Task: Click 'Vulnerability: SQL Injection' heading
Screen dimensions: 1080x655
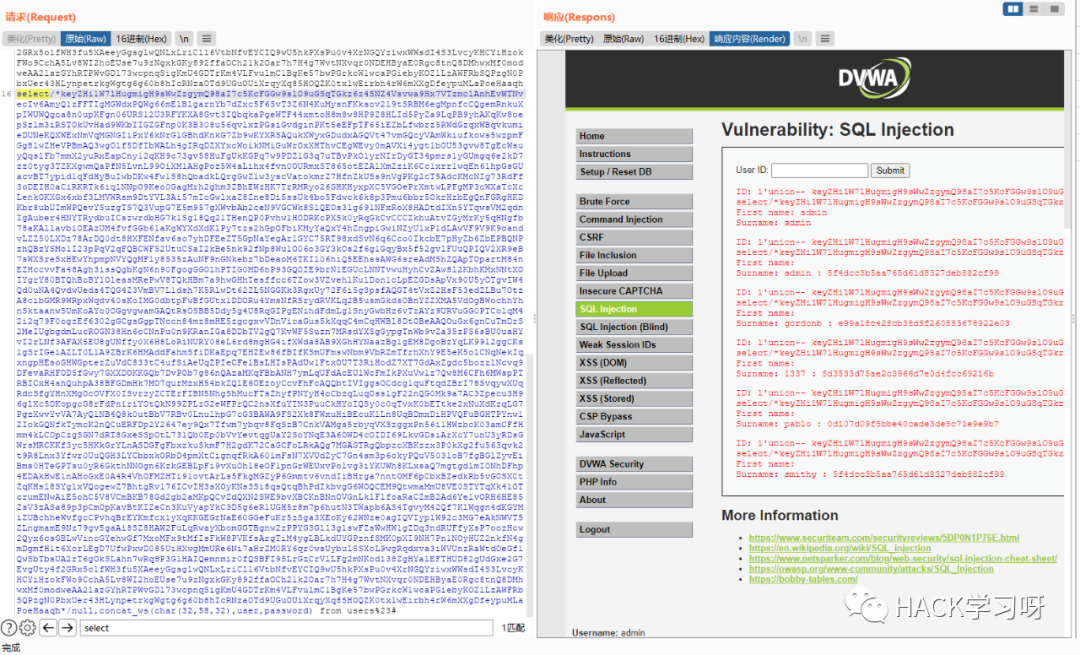Action: click(838, 129)
